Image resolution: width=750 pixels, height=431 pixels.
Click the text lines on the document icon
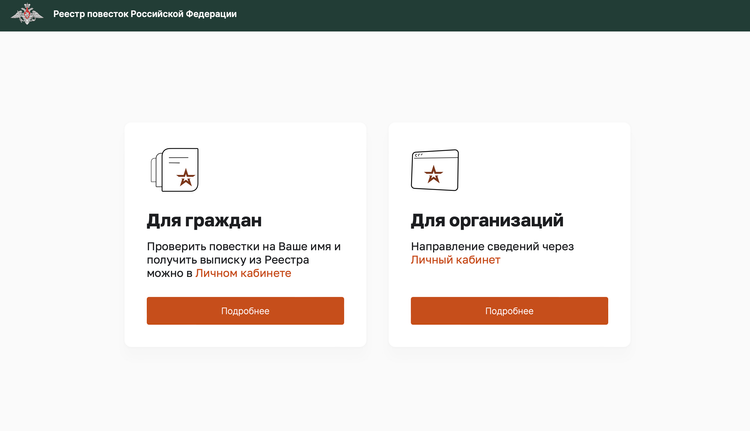point(178,158)
